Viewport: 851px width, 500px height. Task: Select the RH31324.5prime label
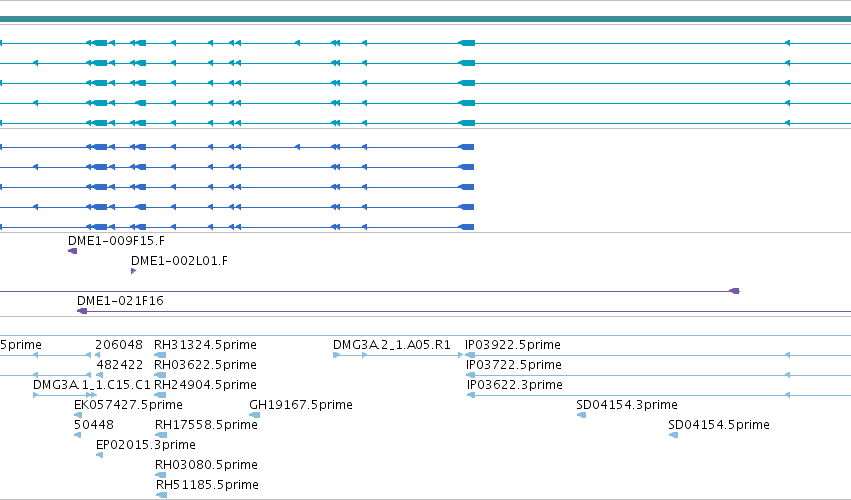tap(205, 345)
